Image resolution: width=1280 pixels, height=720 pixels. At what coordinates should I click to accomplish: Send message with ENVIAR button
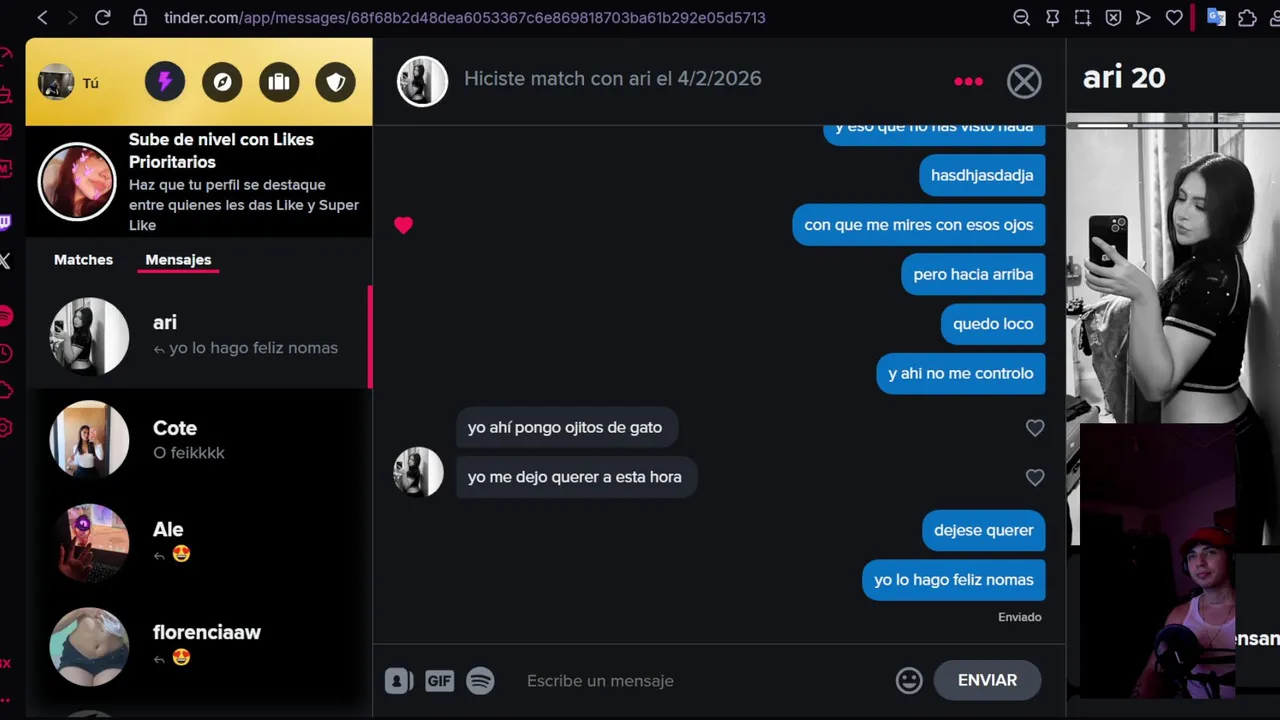click(987, 680)
